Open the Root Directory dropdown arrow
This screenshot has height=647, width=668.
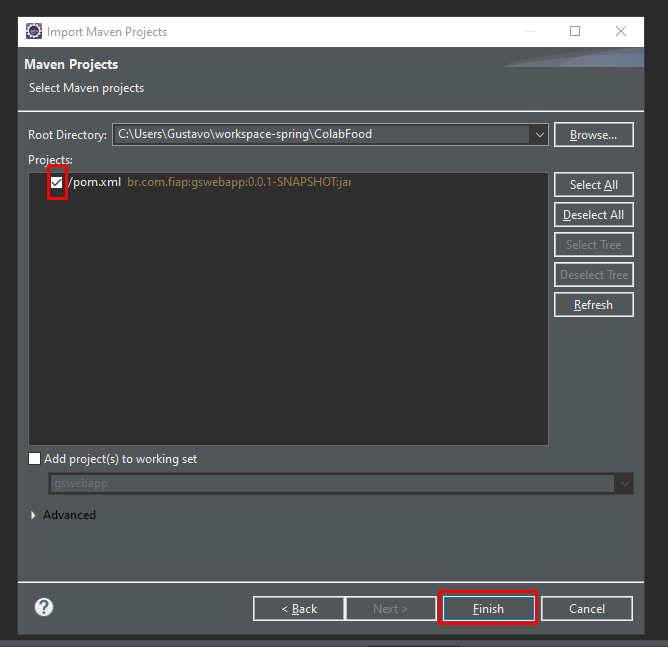[x=539, y=135]
